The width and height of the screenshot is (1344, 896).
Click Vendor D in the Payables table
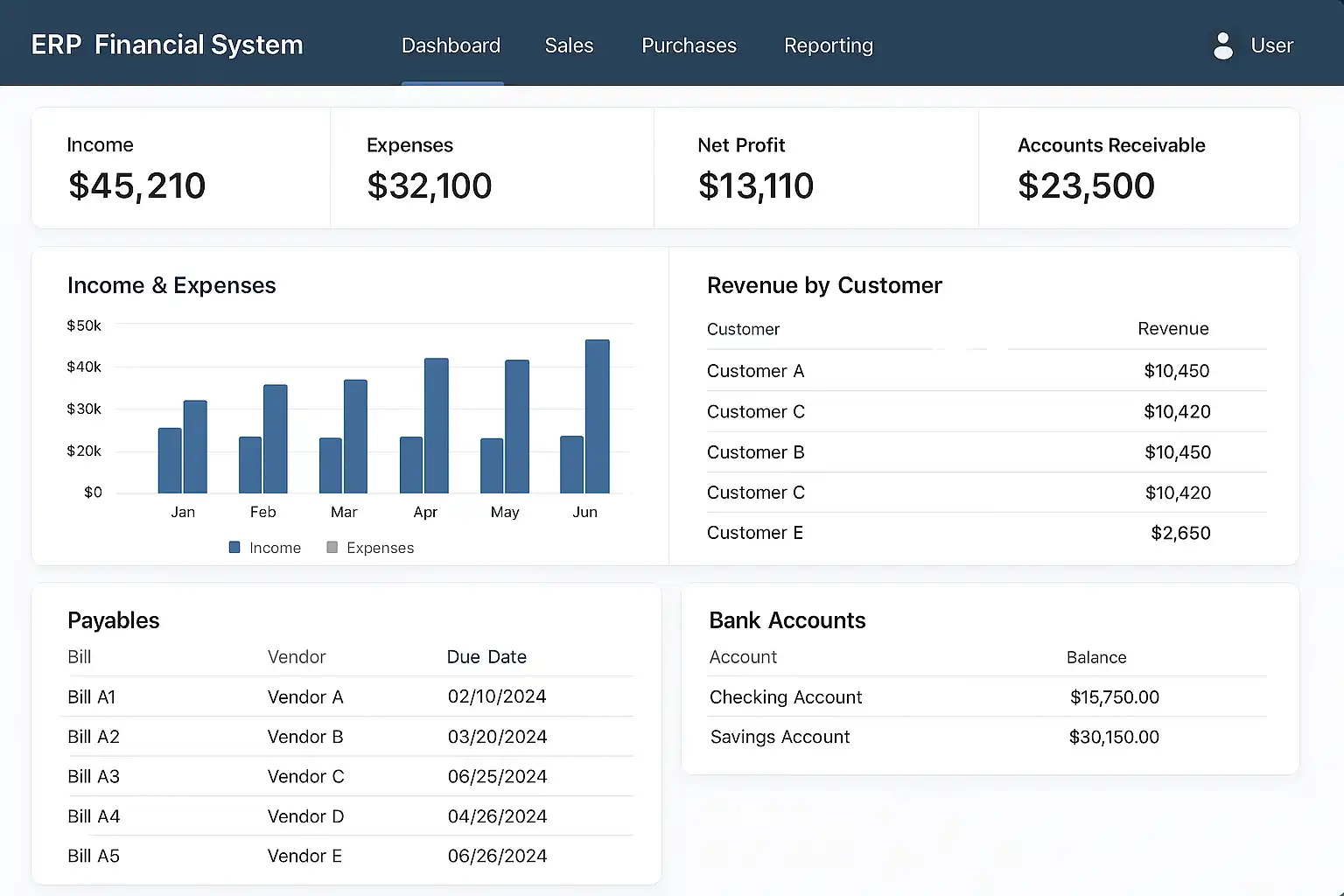(305, 816)
